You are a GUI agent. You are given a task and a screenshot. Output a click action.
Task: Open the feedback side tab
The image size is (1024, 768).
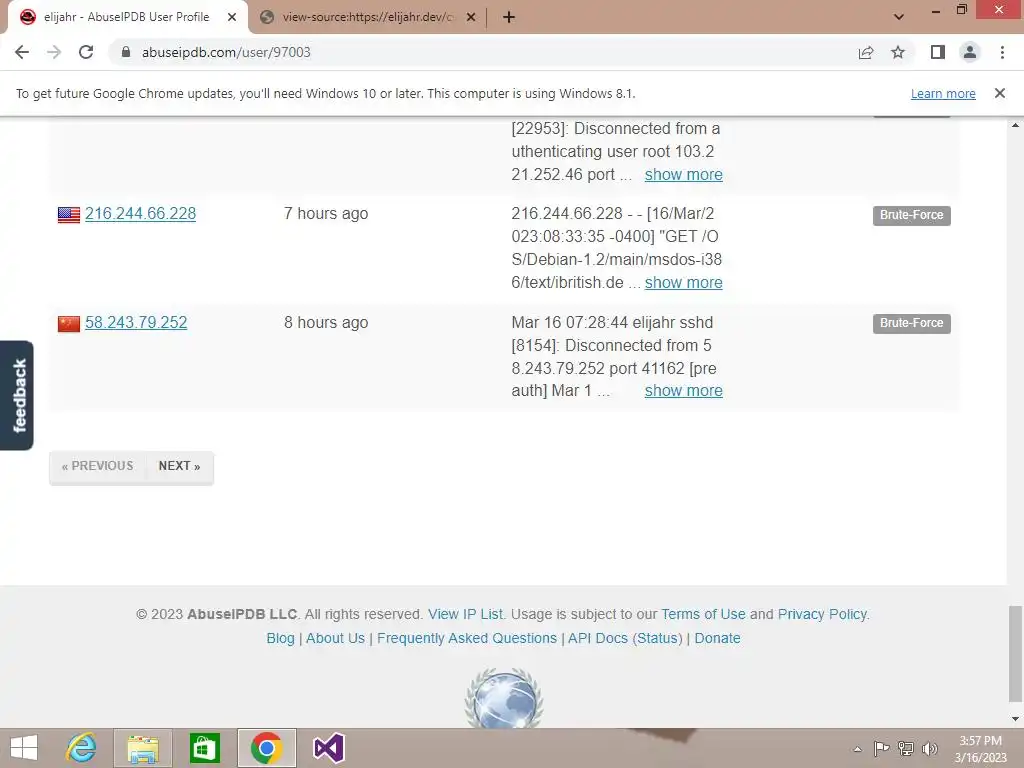tap(17, 396)
